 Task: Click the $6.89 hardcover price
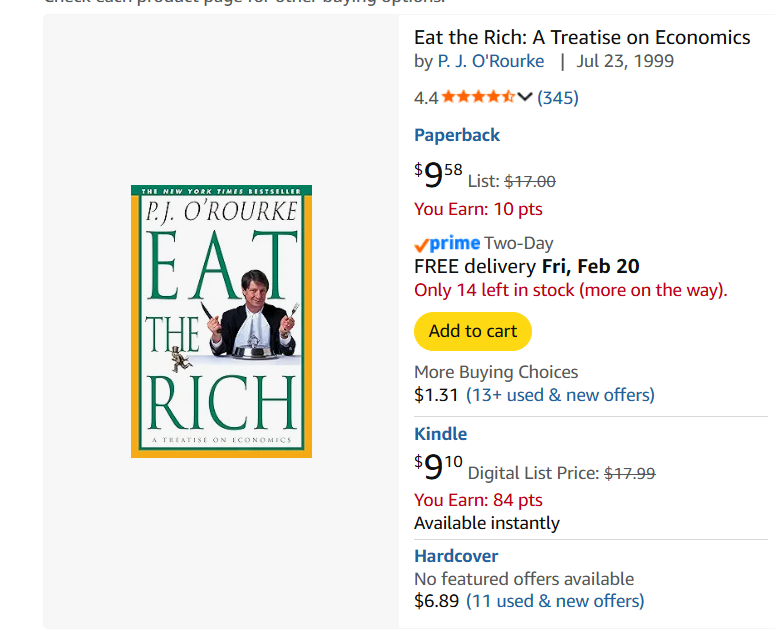click(x=436, y=601)
